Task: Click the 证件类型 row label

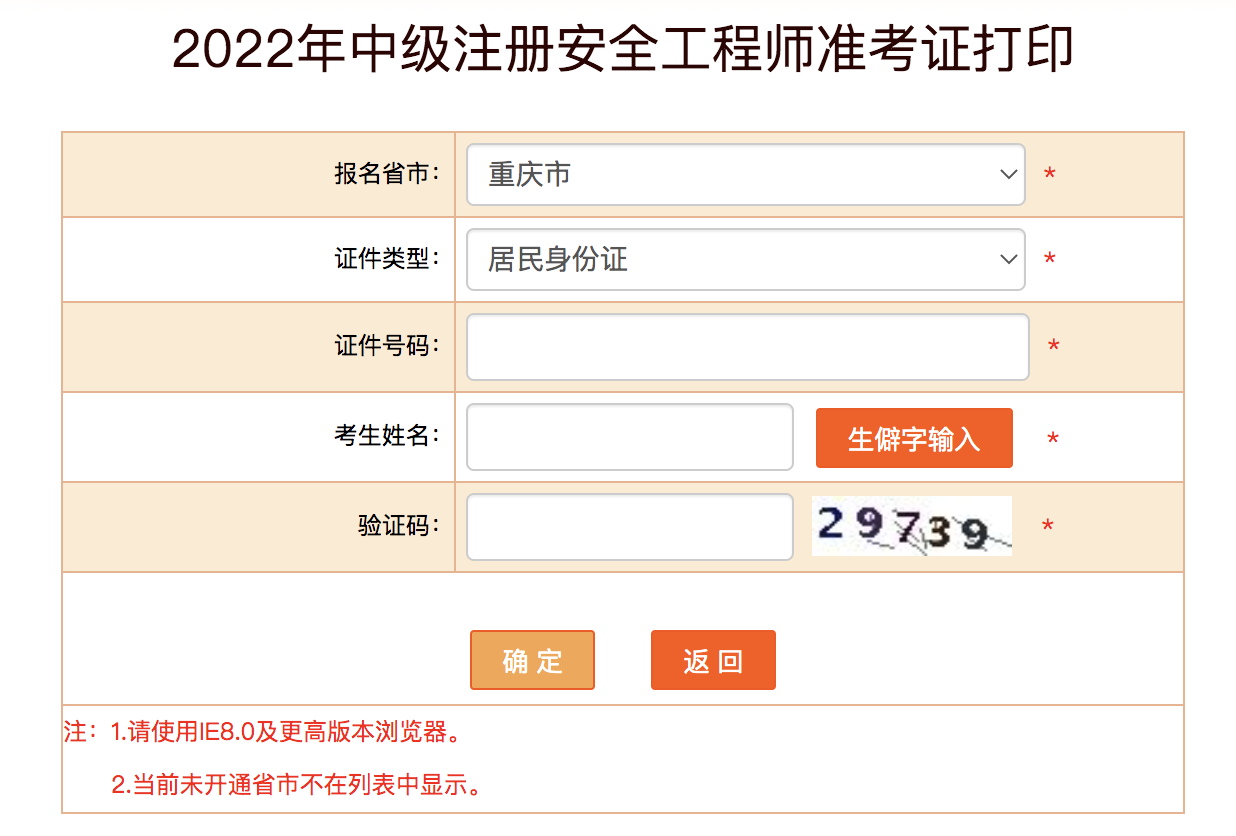Action: (x=386, y=259)
